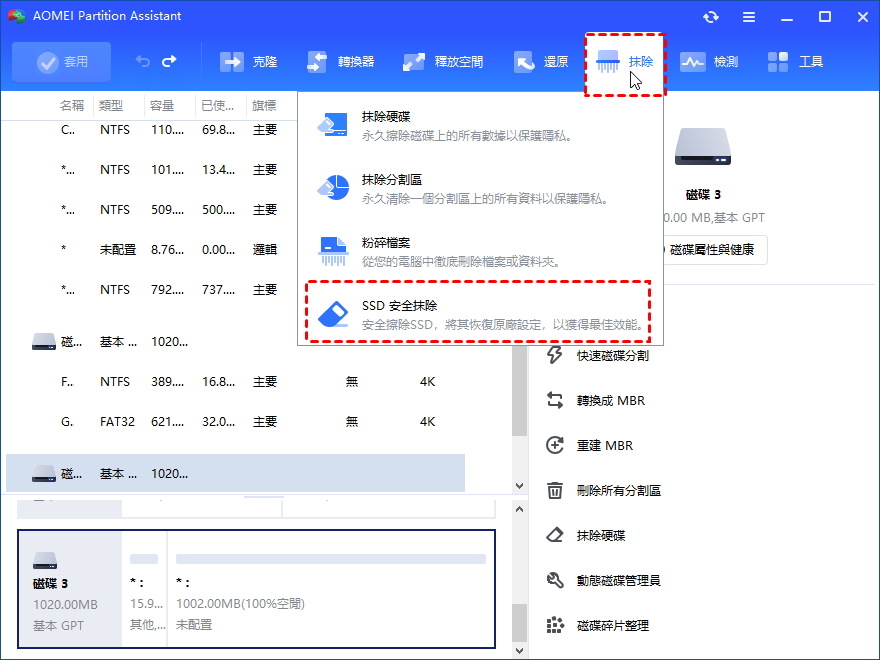This screenshot has height=660, width=880.
Task: Select the highlighted 磁碟 1020 disk row
Action: point(235,474)
